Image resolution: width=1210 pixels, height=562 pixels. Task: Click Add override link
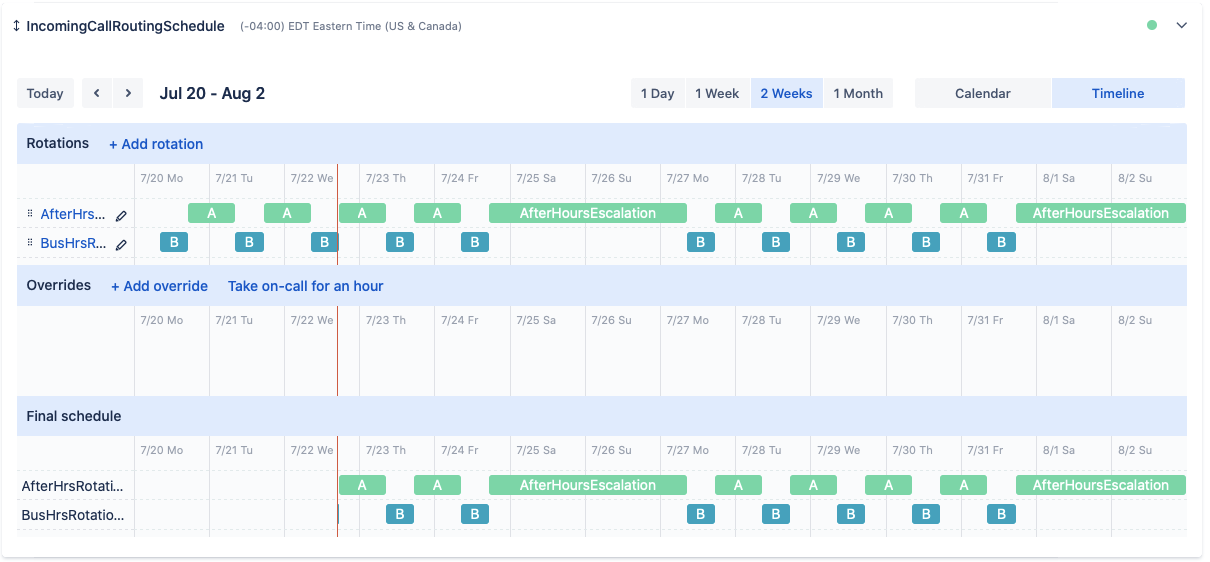(x=159, y=286)
